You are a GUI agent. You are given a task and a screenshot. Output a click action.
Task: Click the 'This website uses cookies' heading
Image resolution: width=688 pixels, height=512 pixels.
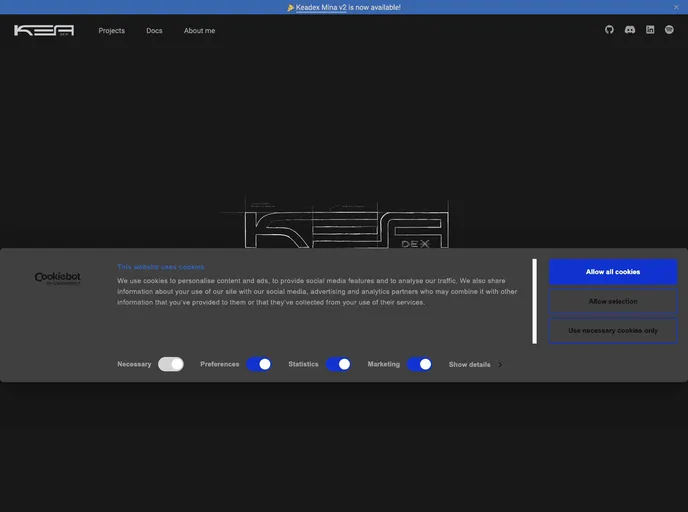[161, 267]
